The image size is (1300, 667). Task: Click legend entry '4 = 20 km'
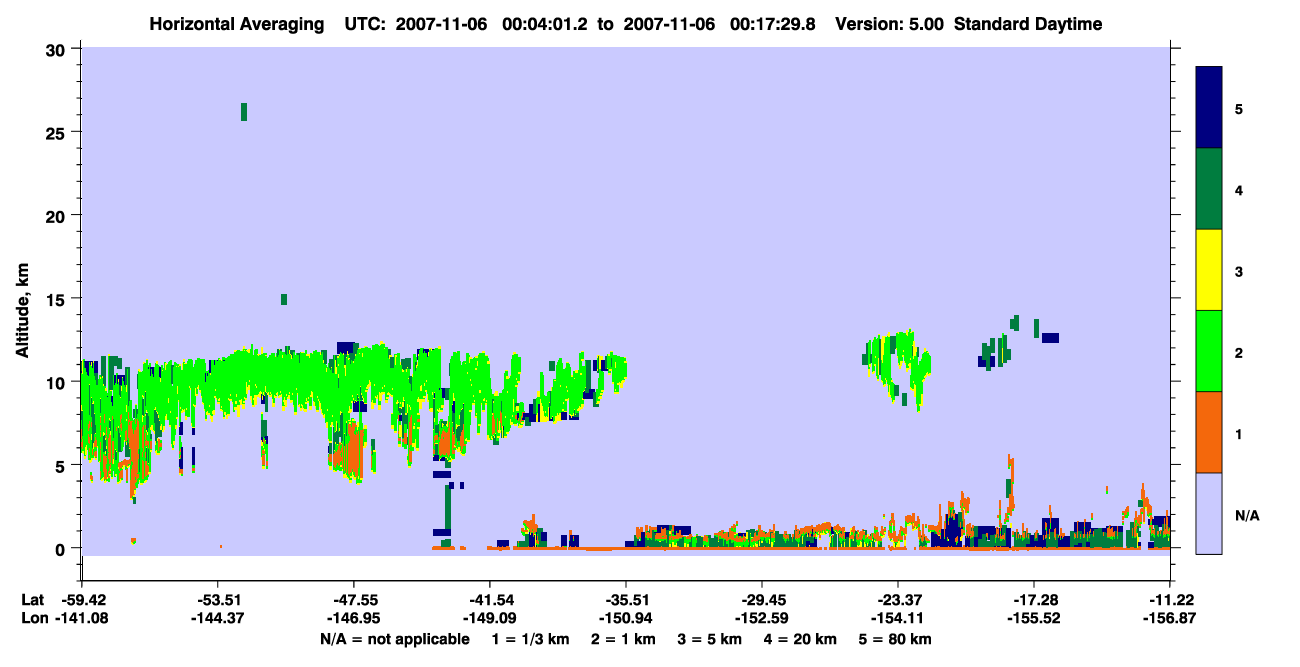pos(802,639)
